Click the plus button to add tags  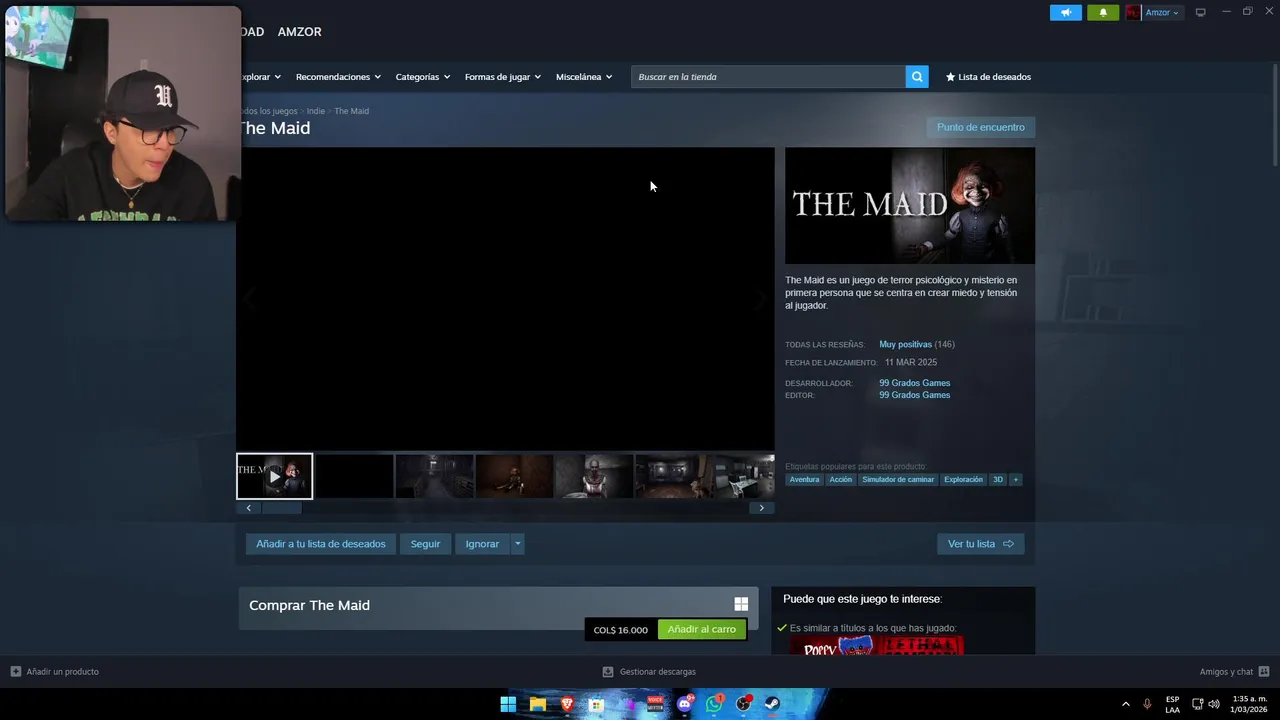1015,480
